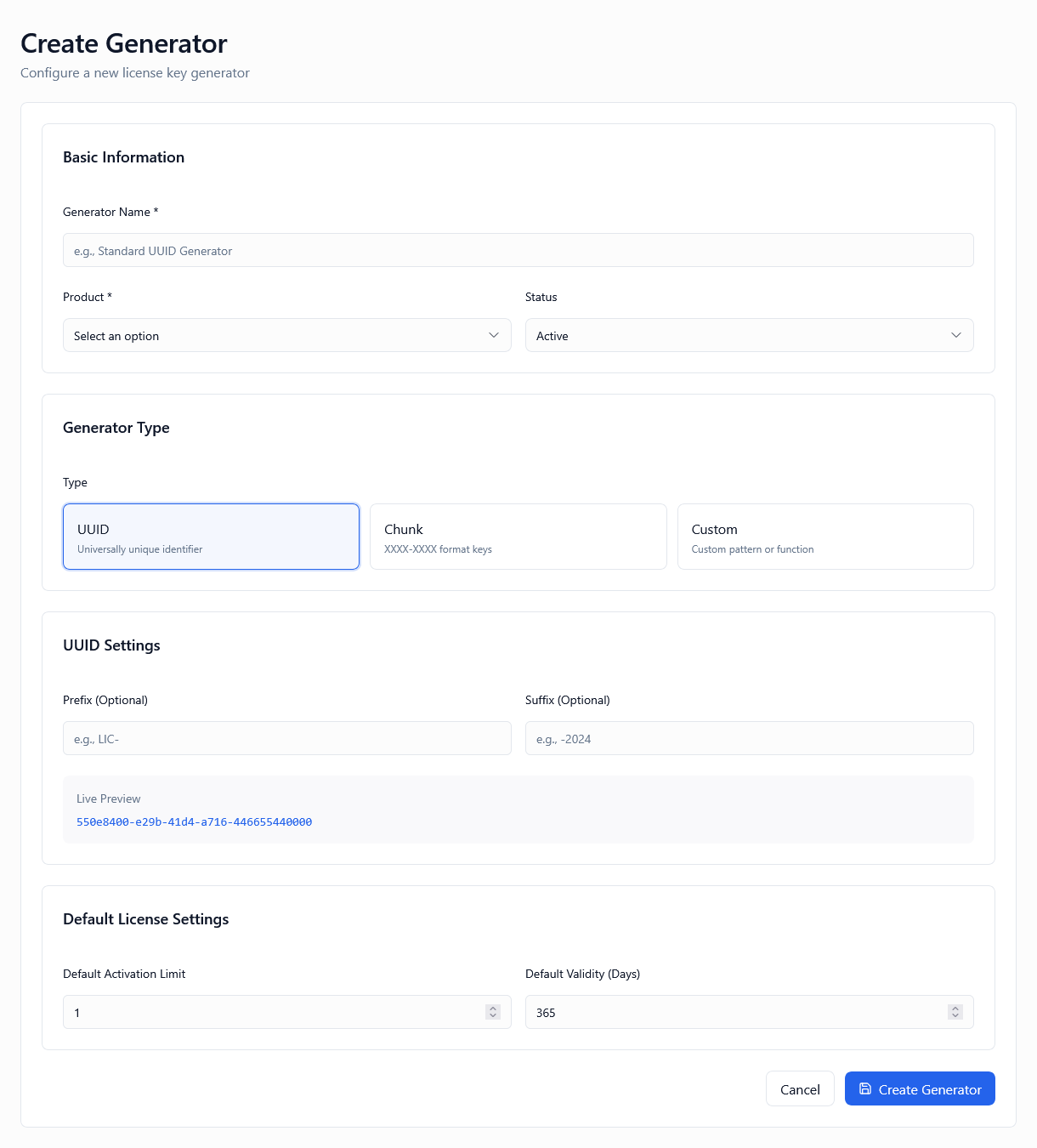Select the Live Preview UUID text
1037x1148 pixels.
pyautogui.click(x=194, y=821)
